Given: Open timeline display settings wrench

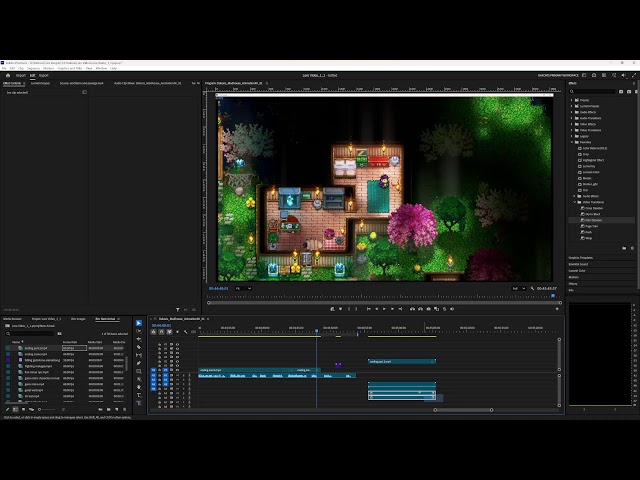Looking at the screenshot, I should pos(186,332).
